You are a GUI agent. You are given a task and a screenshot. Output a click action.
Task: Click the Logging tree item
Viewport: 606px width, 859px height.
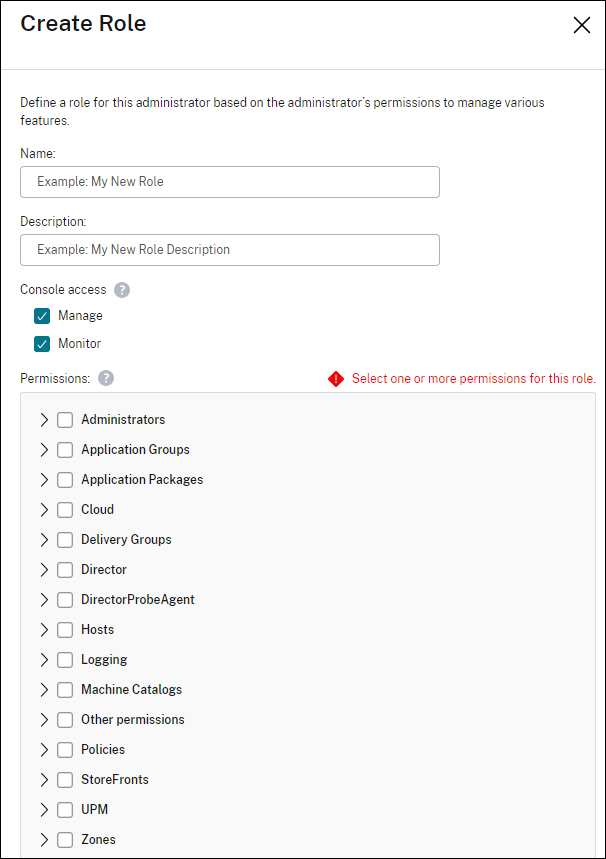click(103, 659)
